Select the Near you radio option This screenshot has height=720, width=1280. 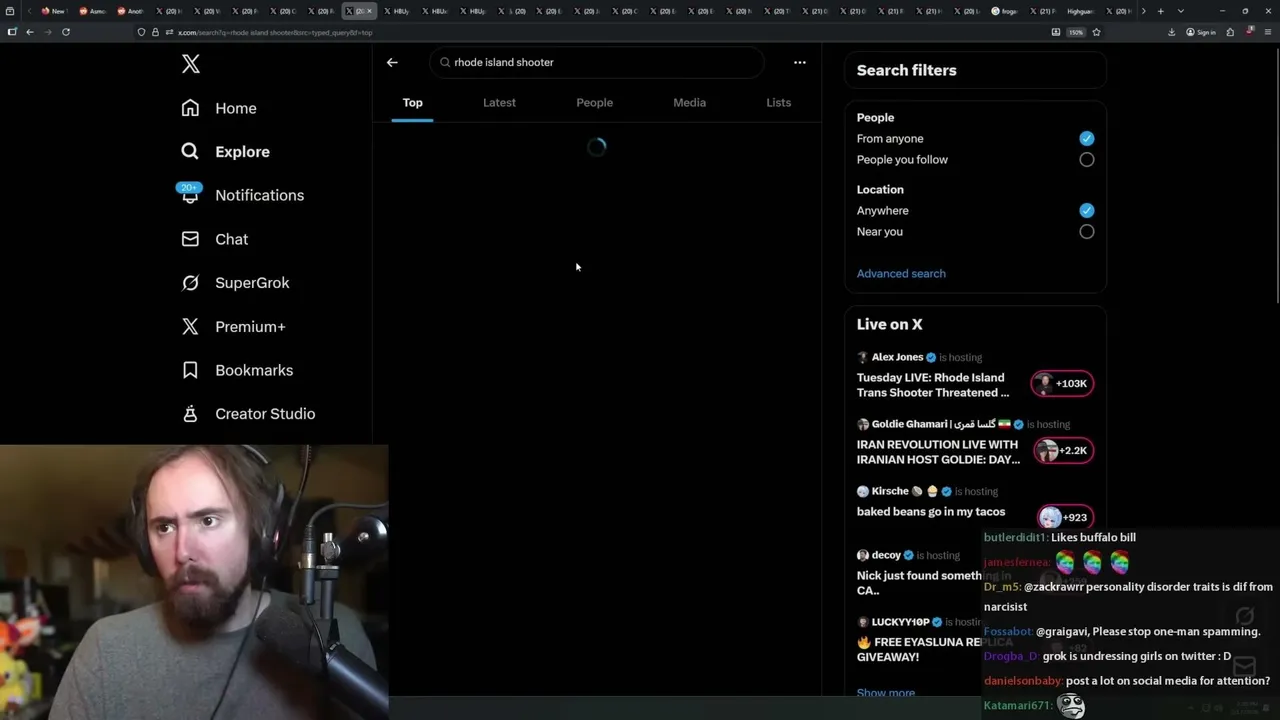tap(1087, 232)
